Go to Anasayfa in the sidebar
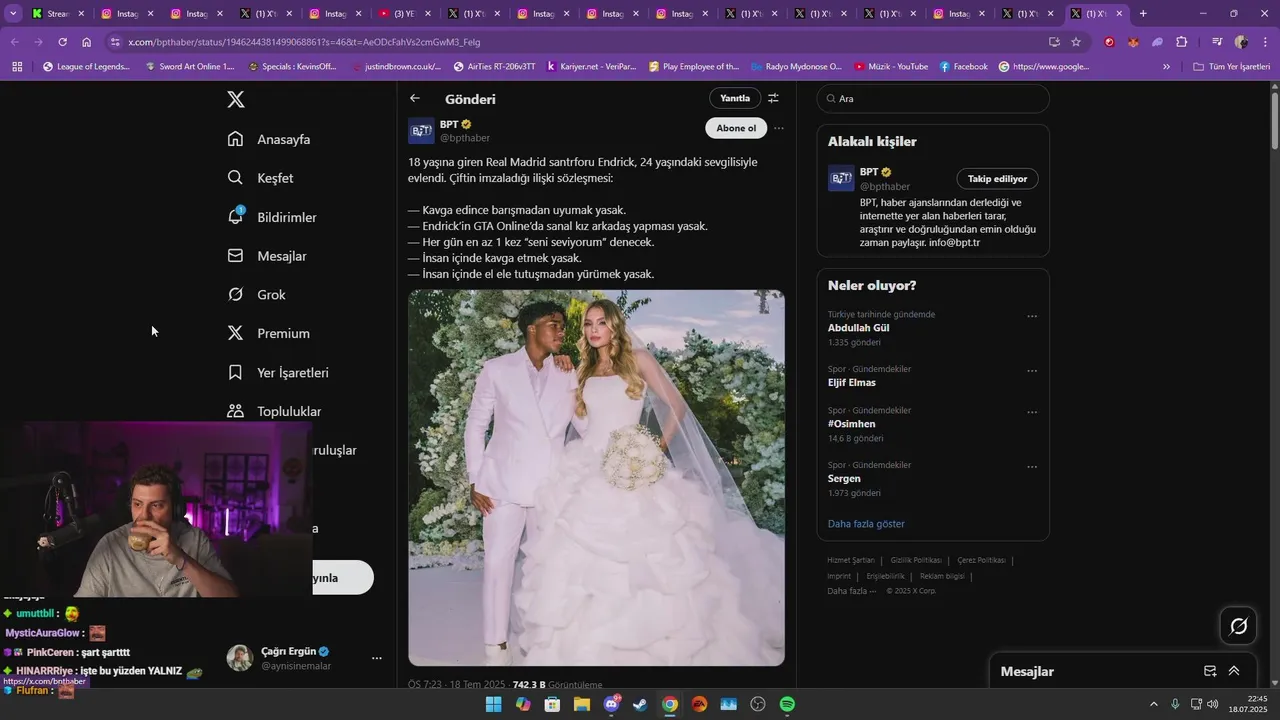Viewport: 1280px width, 720px height. (269, 139)
